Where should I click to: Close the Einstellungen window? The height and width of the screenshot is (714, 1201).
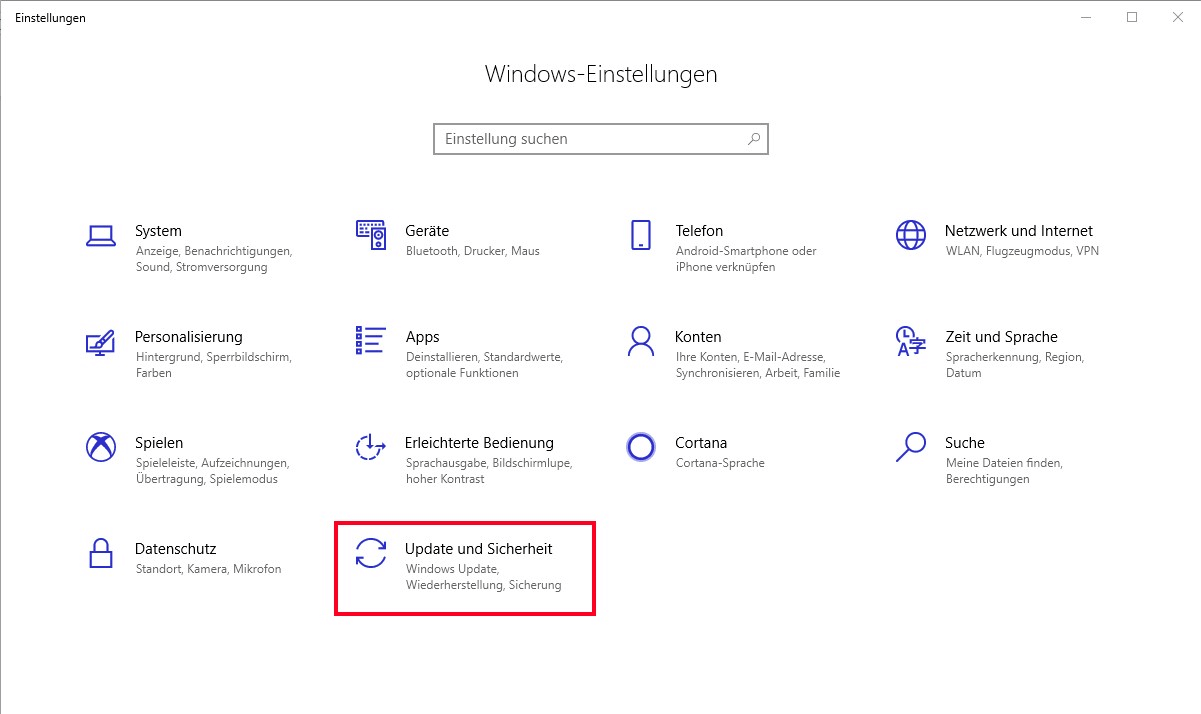(x=1178, y=17)
